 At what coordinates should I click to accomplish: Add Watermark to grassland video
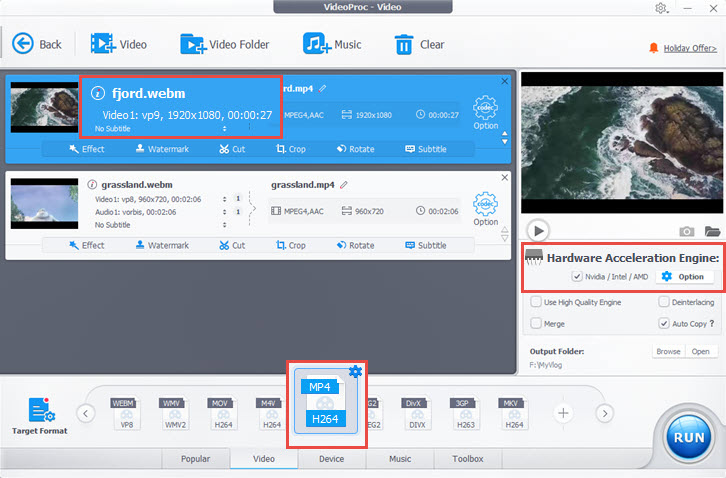tap(163, 245)
